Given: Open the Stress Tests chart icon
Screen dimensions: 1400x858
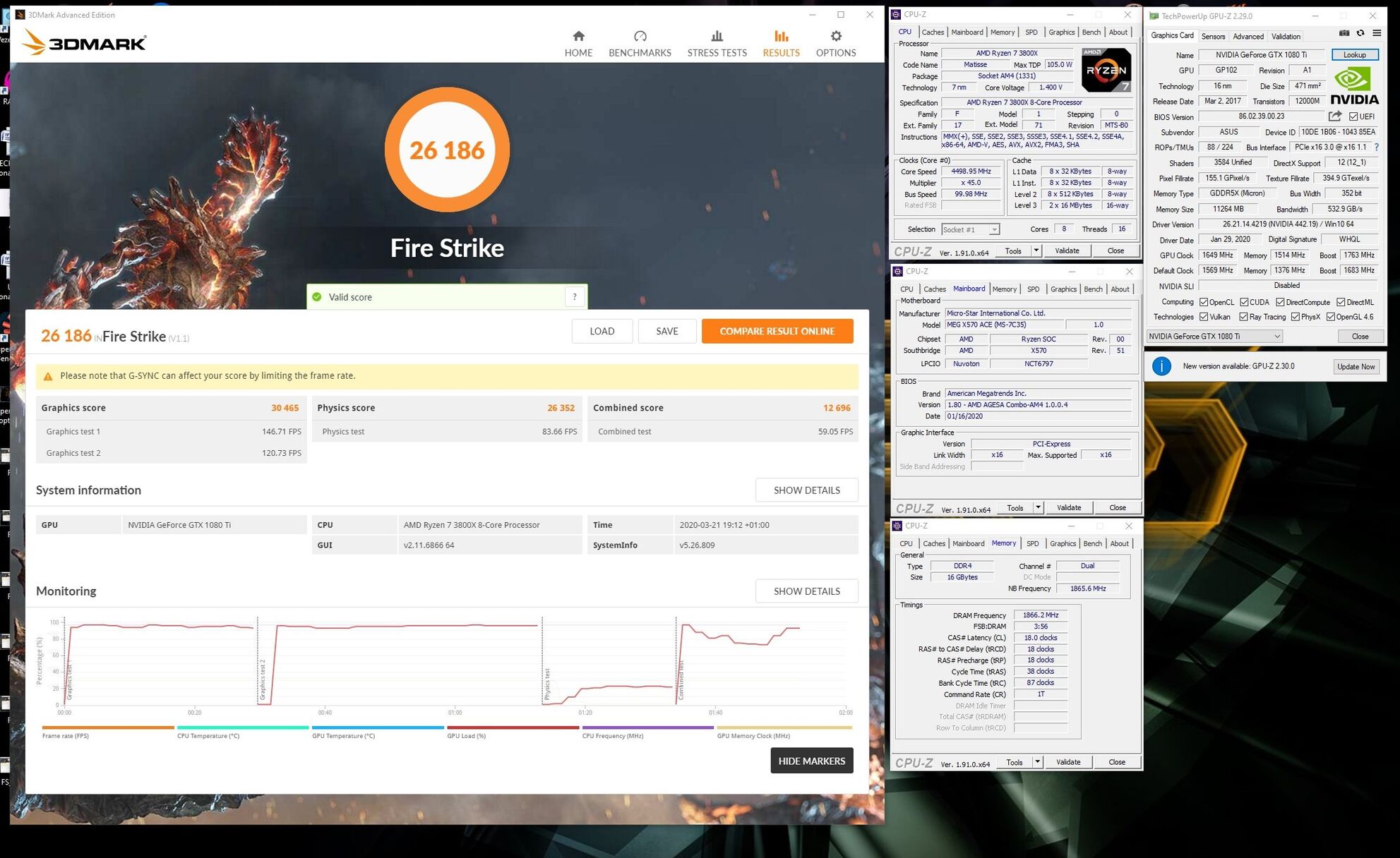Looking at the screenshot, I should 717,36.
